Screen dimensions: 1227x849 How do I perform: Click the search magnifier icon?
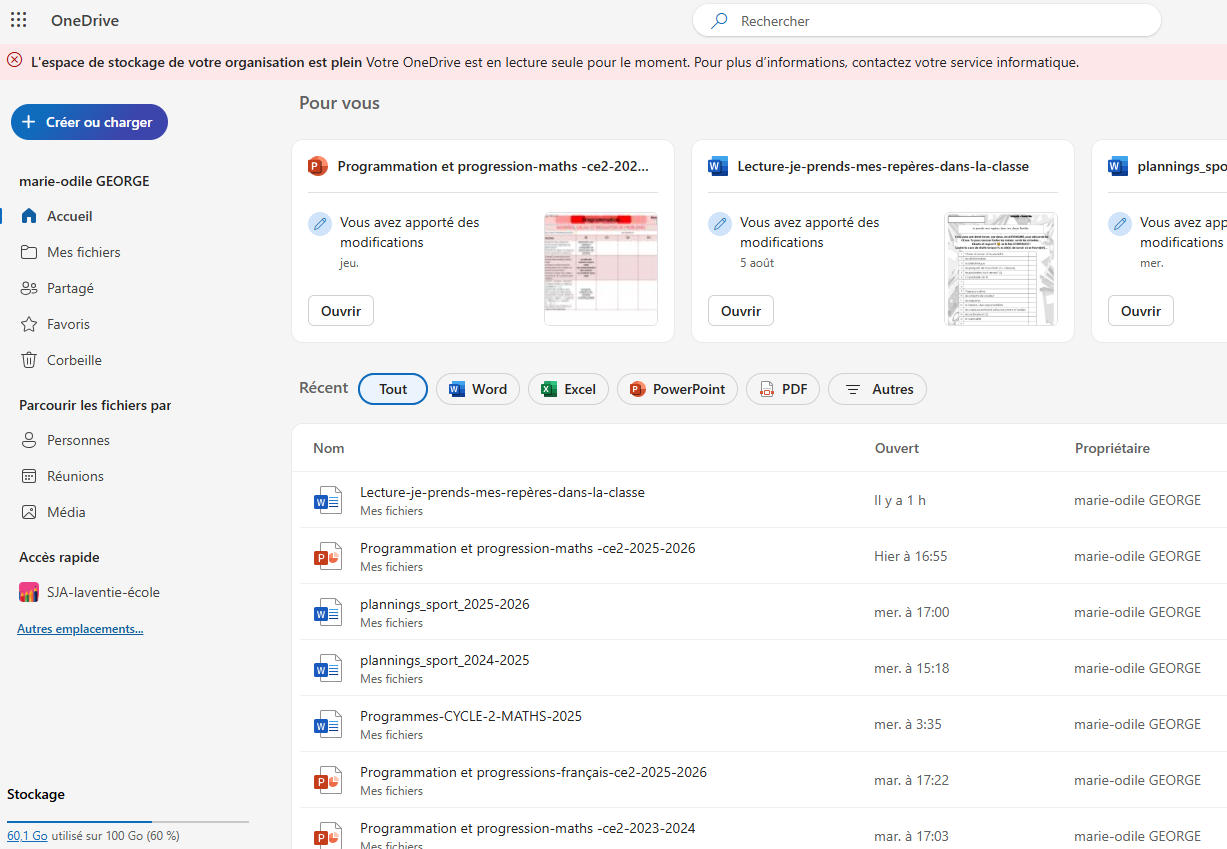pyautogui.click(x=718, y=21)
